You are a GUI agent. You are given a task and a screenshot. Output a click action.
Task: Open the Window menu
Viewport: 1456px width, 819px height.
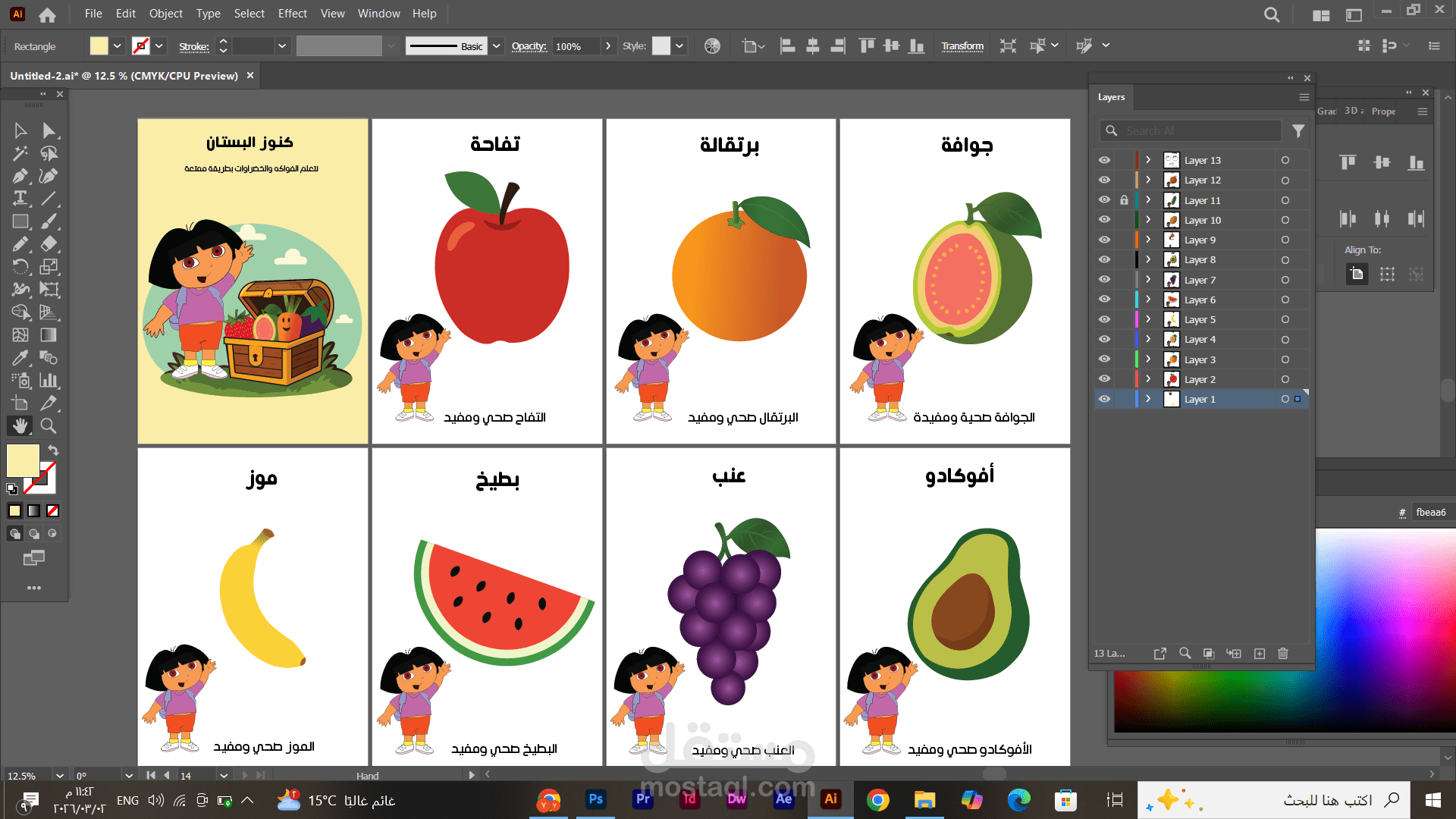(x=378, y=14)
